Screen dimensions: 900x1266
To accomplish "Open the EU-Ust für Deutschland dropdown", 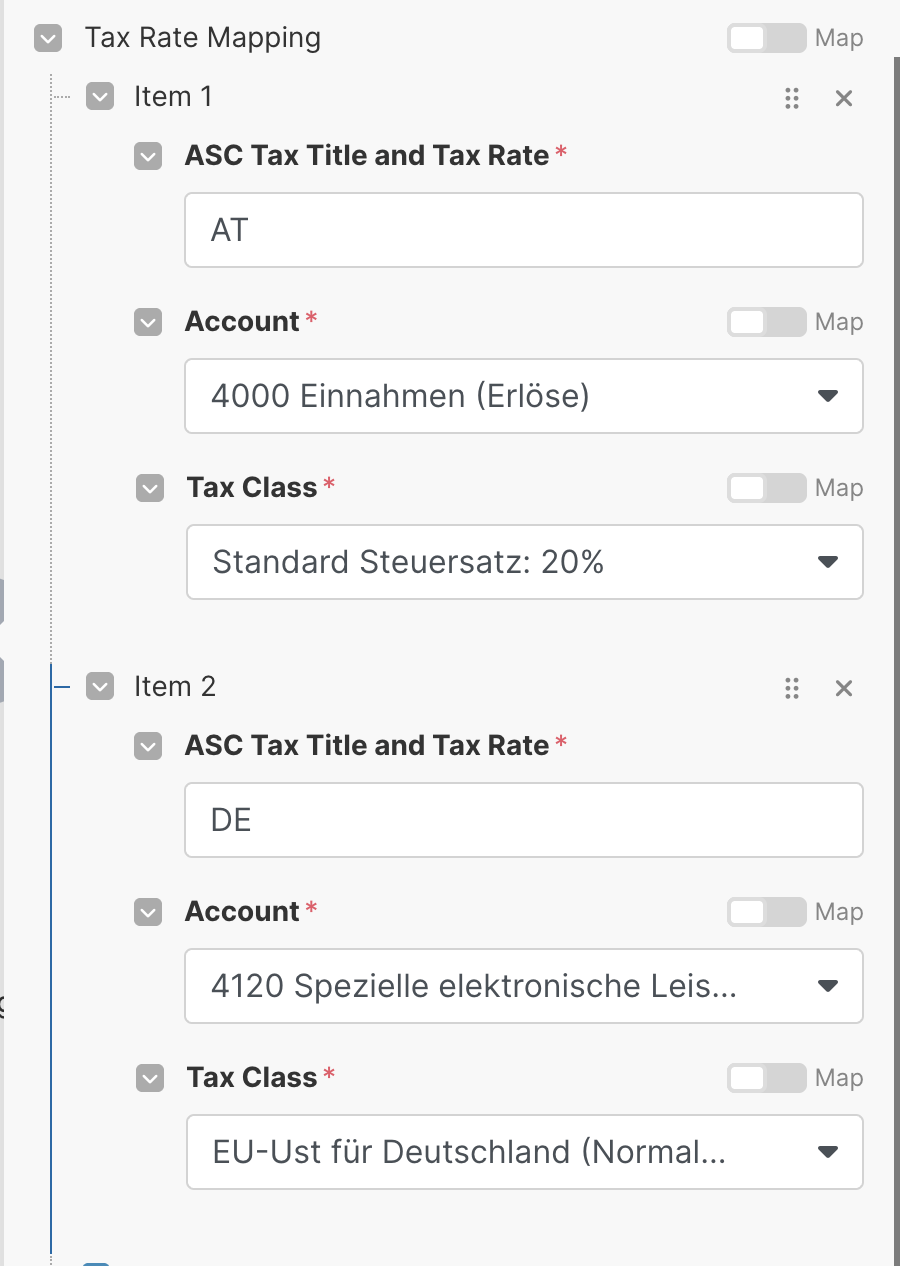I will click(523, 1152).
